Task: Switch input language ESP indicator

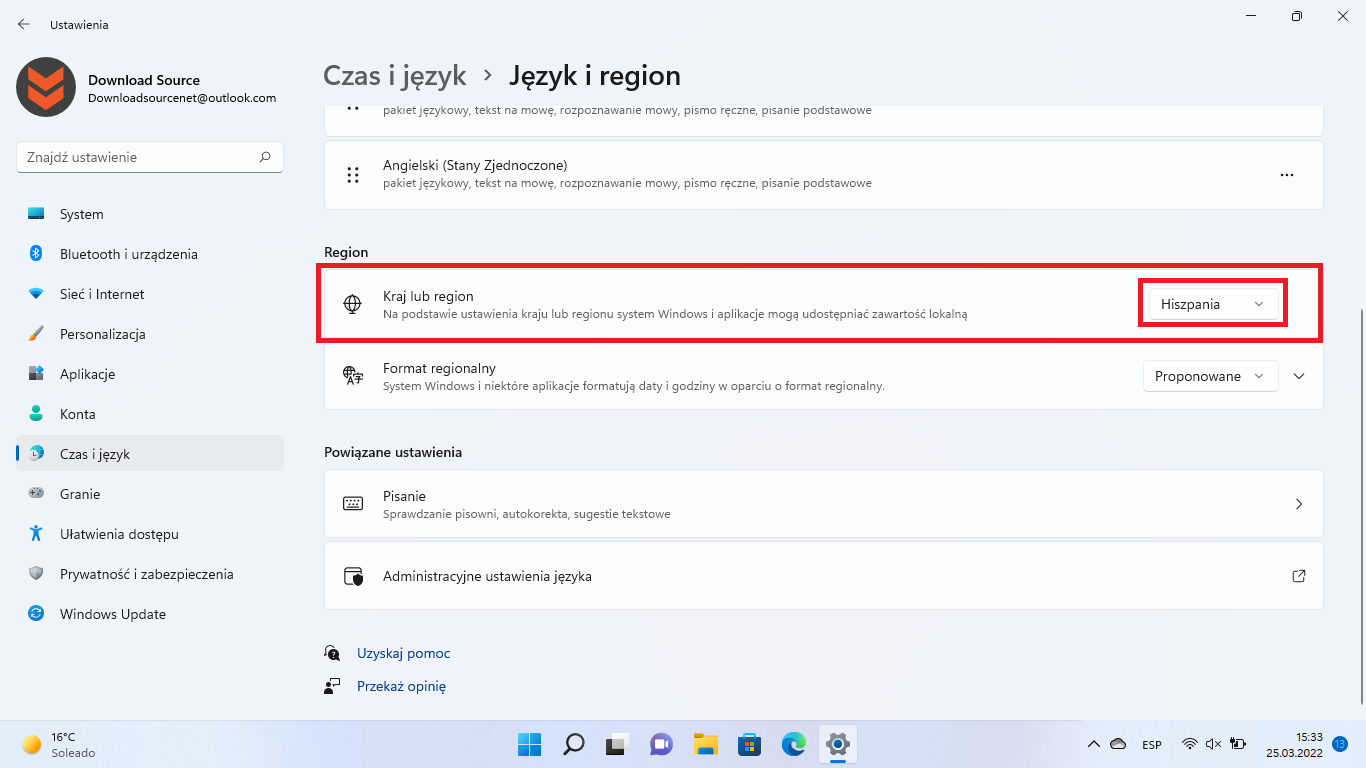Action: [1152, 744]
